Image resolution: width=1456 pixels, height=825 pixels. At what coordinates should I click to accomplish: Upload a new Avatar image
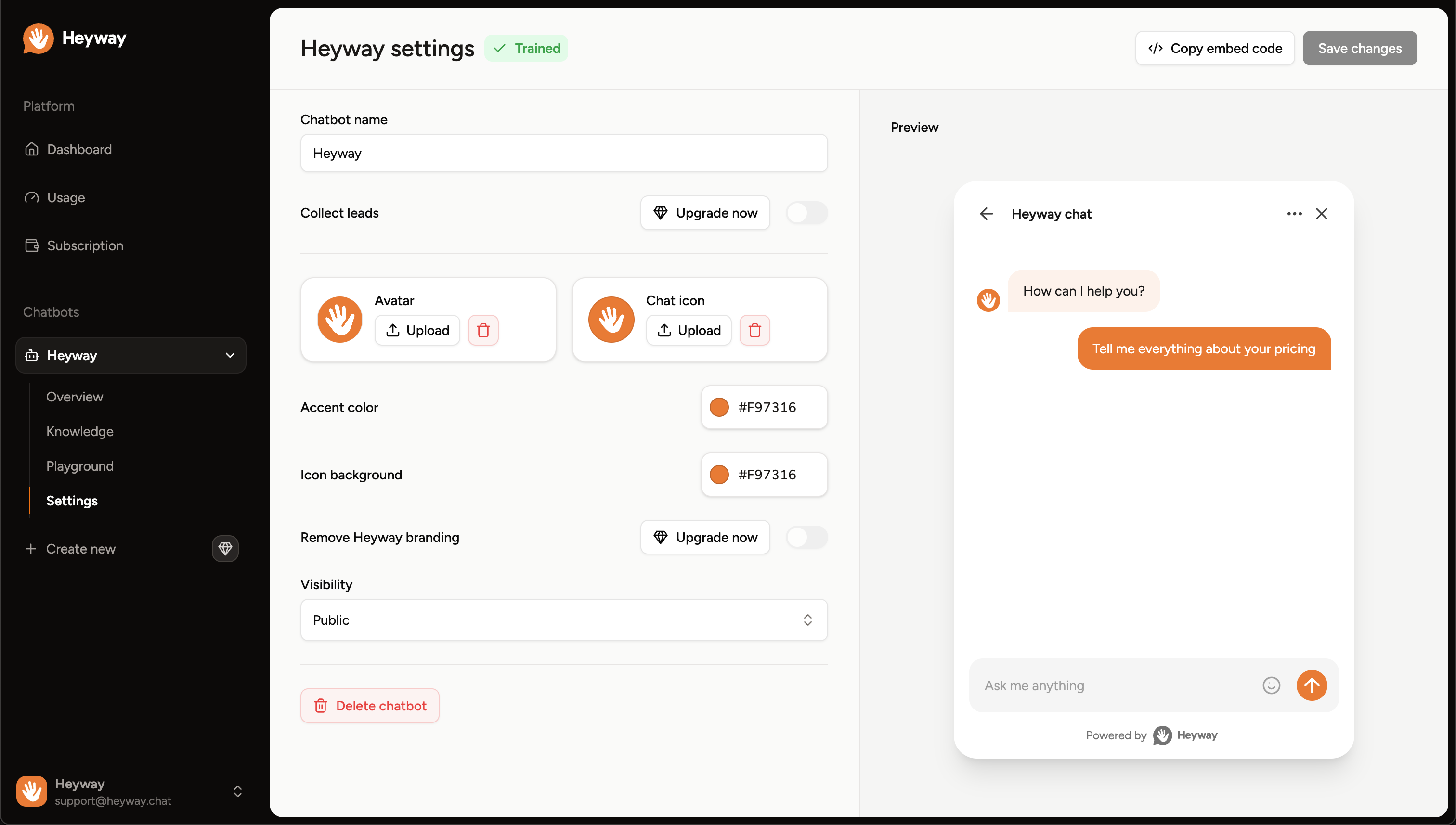pos(417,330)
